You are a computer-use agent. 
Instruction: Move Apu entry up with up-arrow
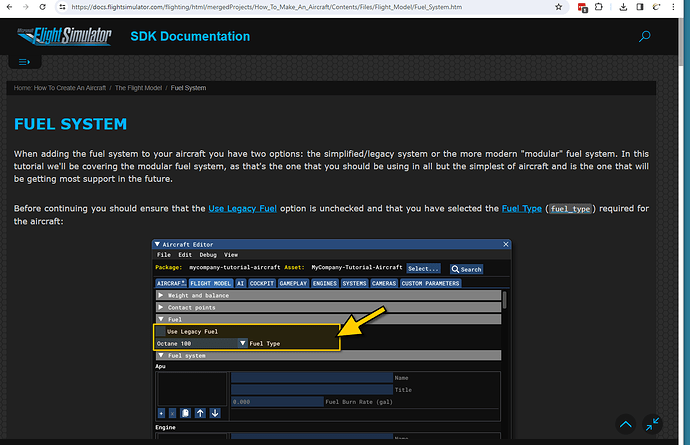click(x=200, y=413)
